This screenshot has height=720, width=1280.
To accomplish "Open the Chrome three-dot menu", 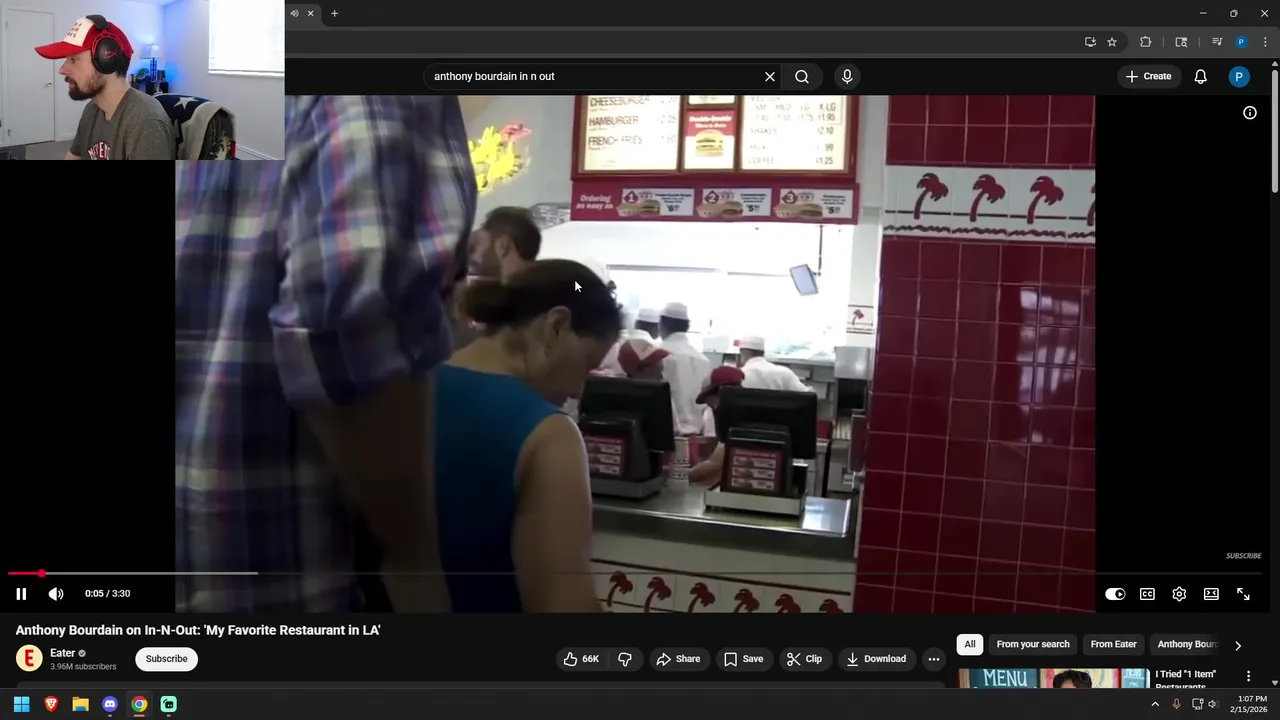I will click(1266, 42).
